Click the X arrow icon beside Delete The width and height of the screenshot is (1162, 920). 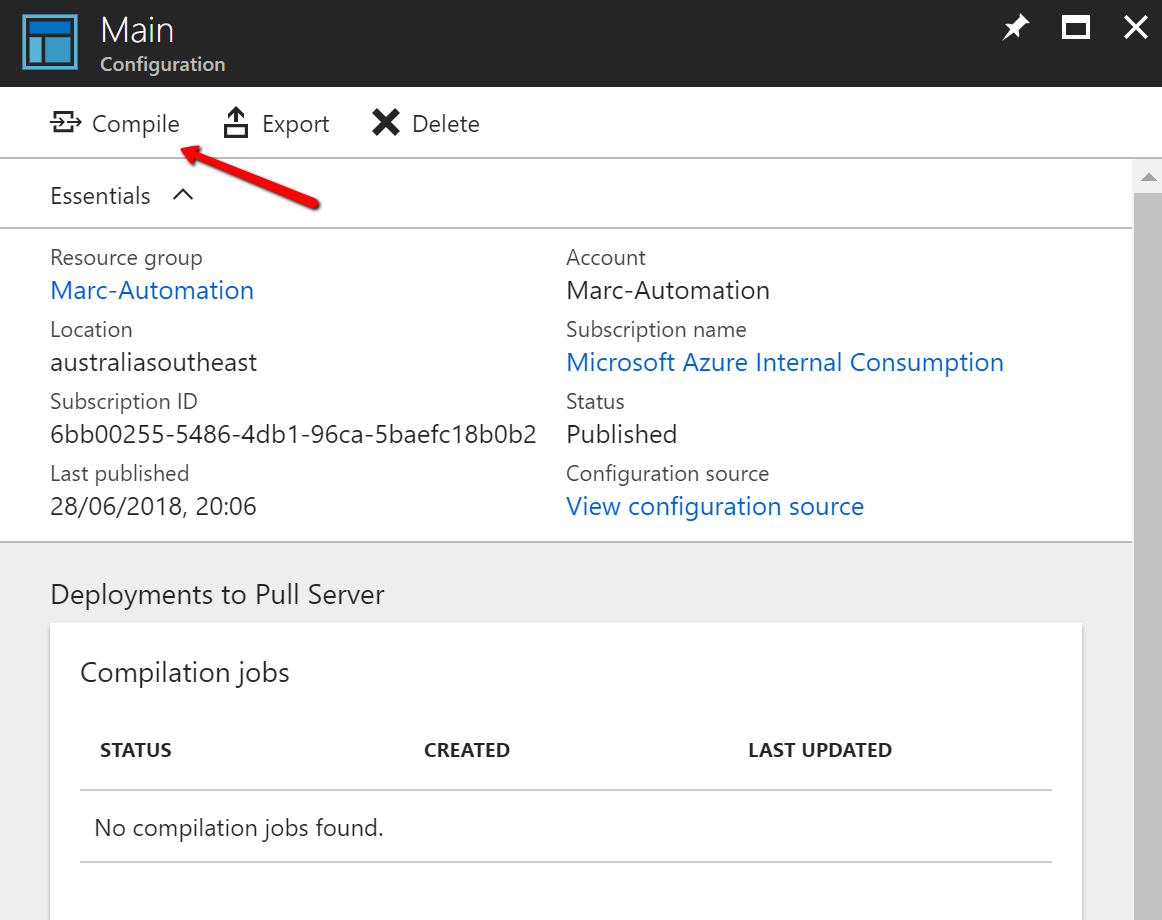coord(385,122)
